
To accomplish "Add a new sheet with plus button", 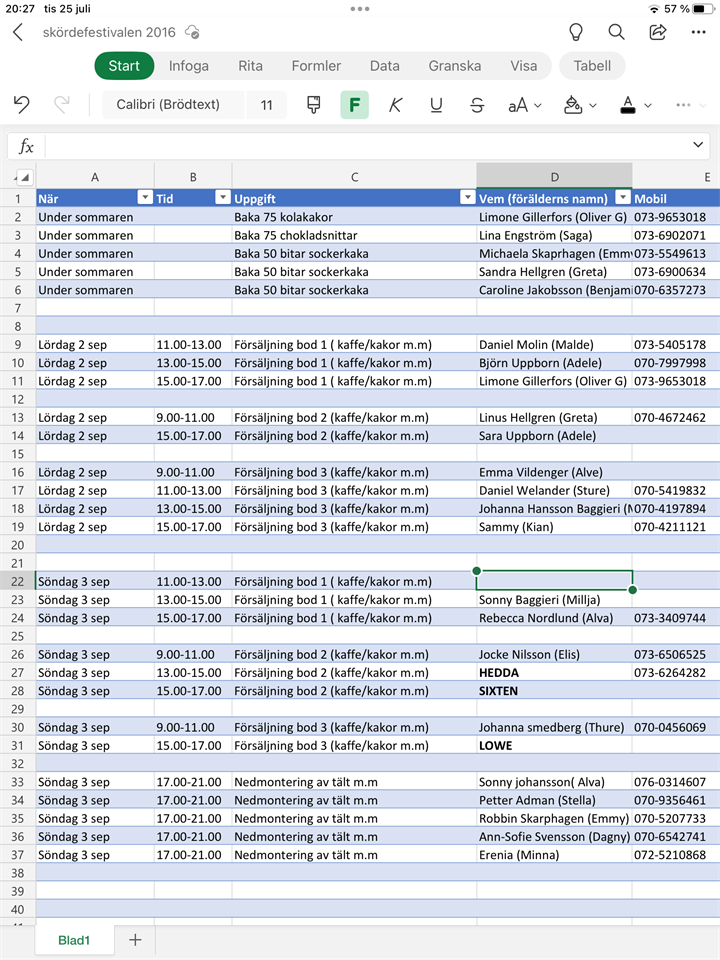I will pos(135,940).
